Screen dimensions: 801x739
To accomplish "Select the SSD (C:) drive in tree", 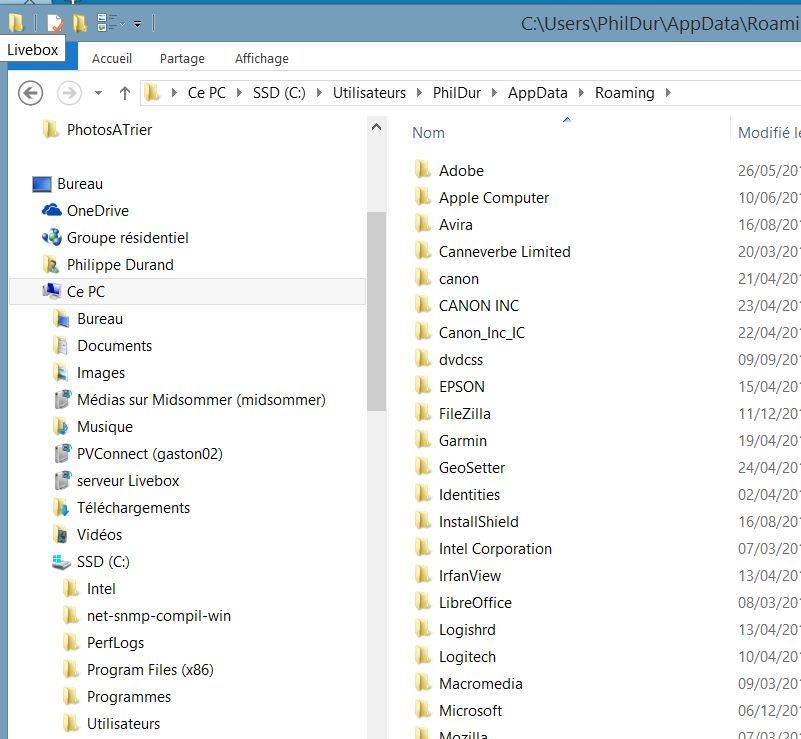I will (102, 562).
